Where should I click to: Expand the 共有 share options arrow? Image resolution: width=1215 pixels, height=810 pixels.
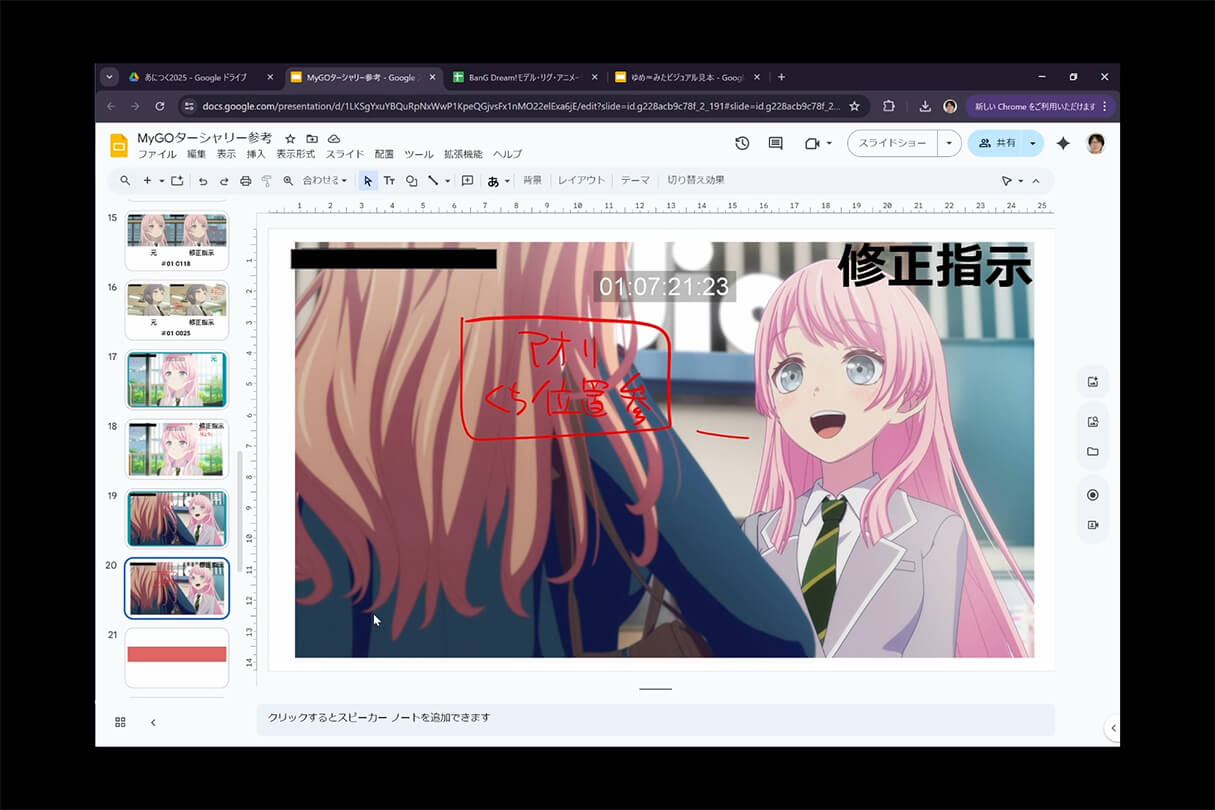(x=1032, y=144)
